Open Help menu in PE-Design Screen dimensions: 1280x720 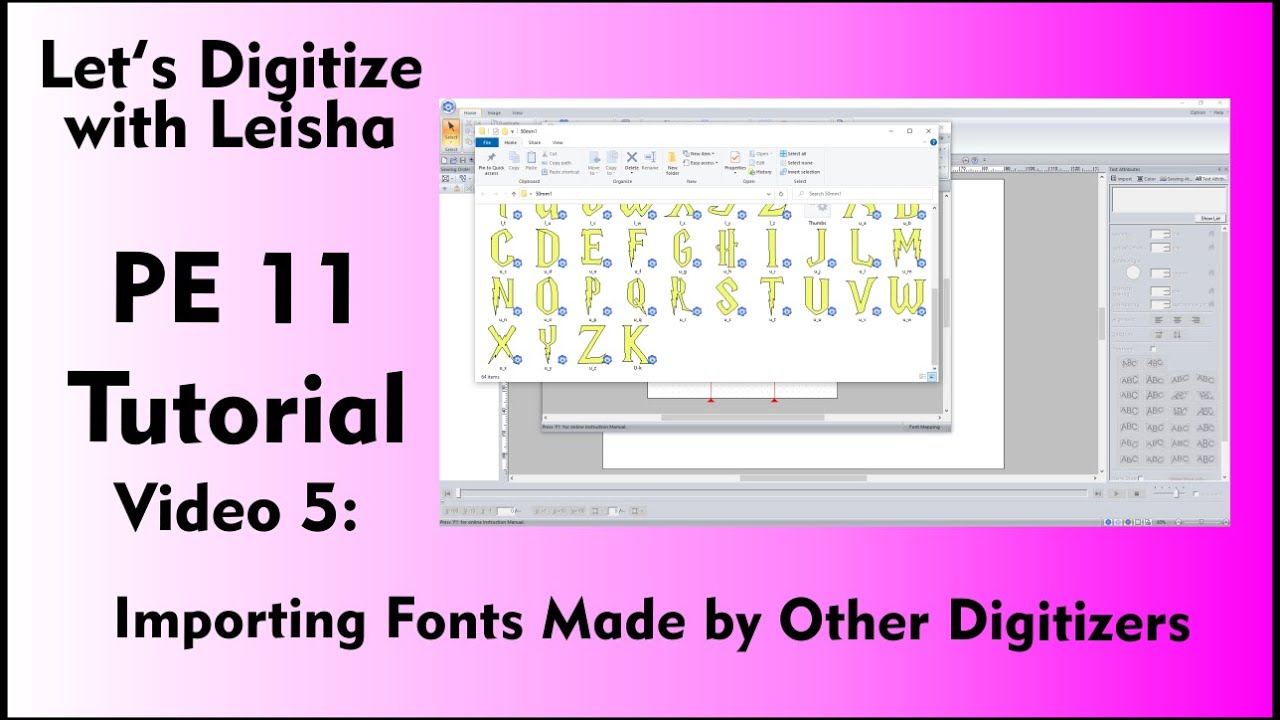[x=1218, y=113]
